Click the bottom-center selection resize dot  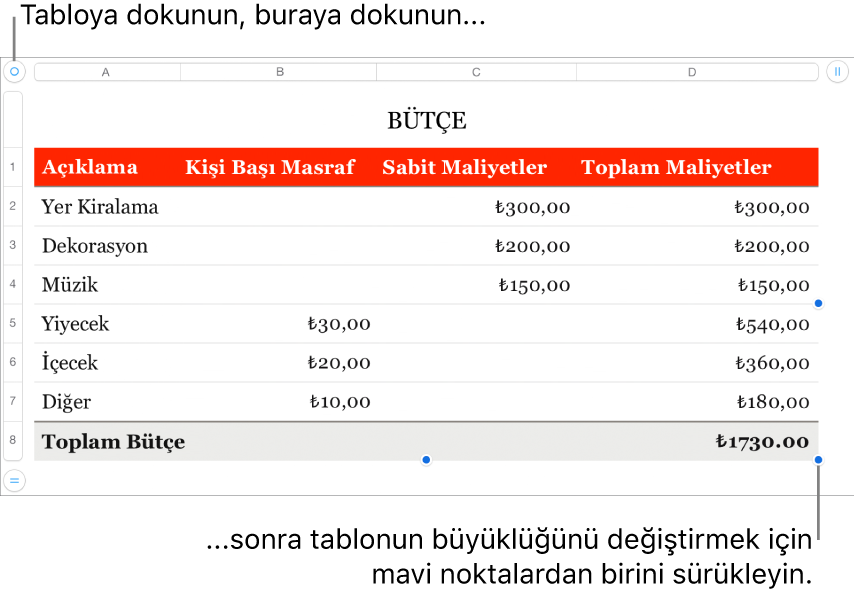[426, 460]
